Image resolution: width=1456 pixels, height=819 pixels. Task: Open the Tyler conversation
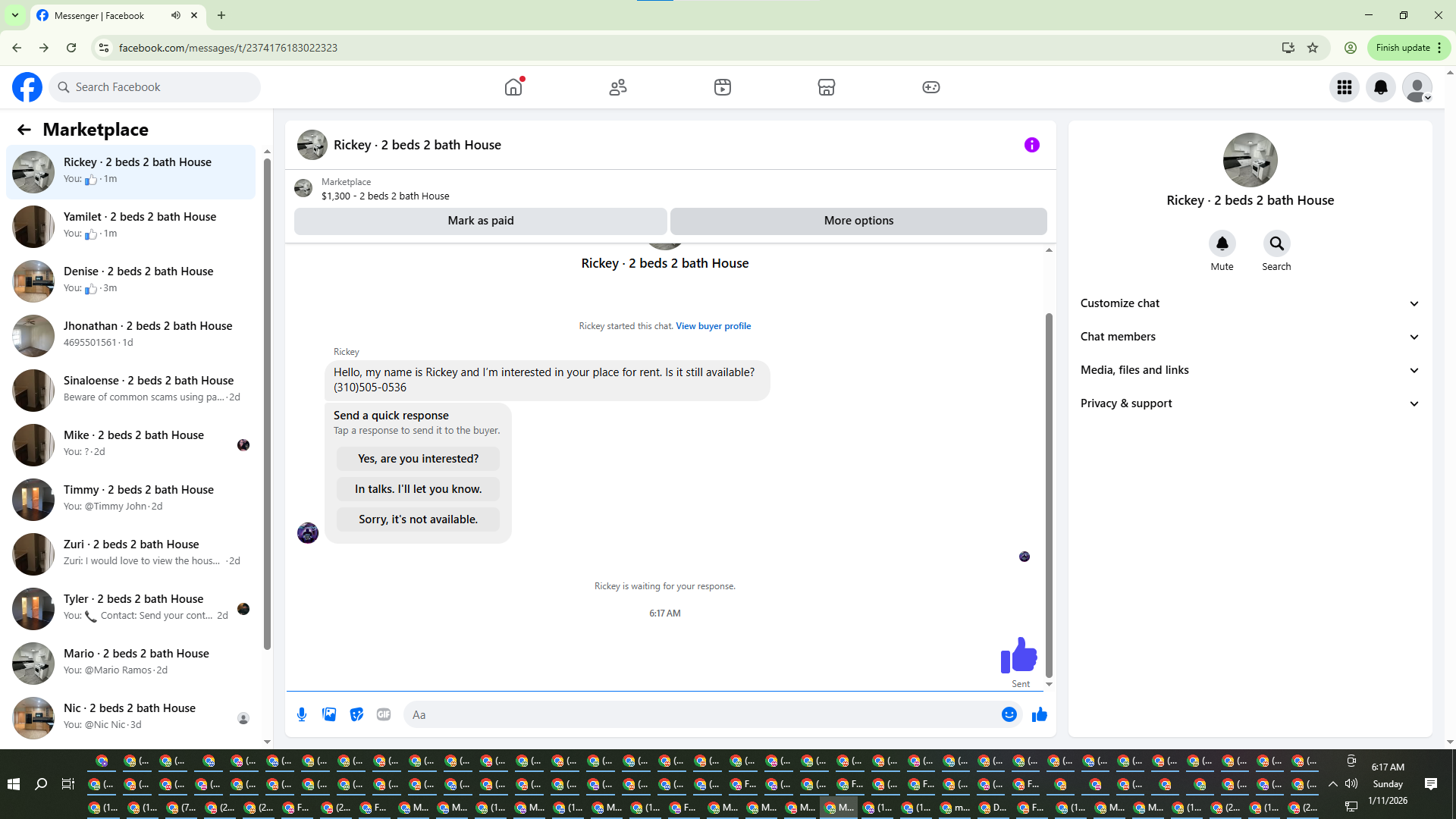pos(131,609)
